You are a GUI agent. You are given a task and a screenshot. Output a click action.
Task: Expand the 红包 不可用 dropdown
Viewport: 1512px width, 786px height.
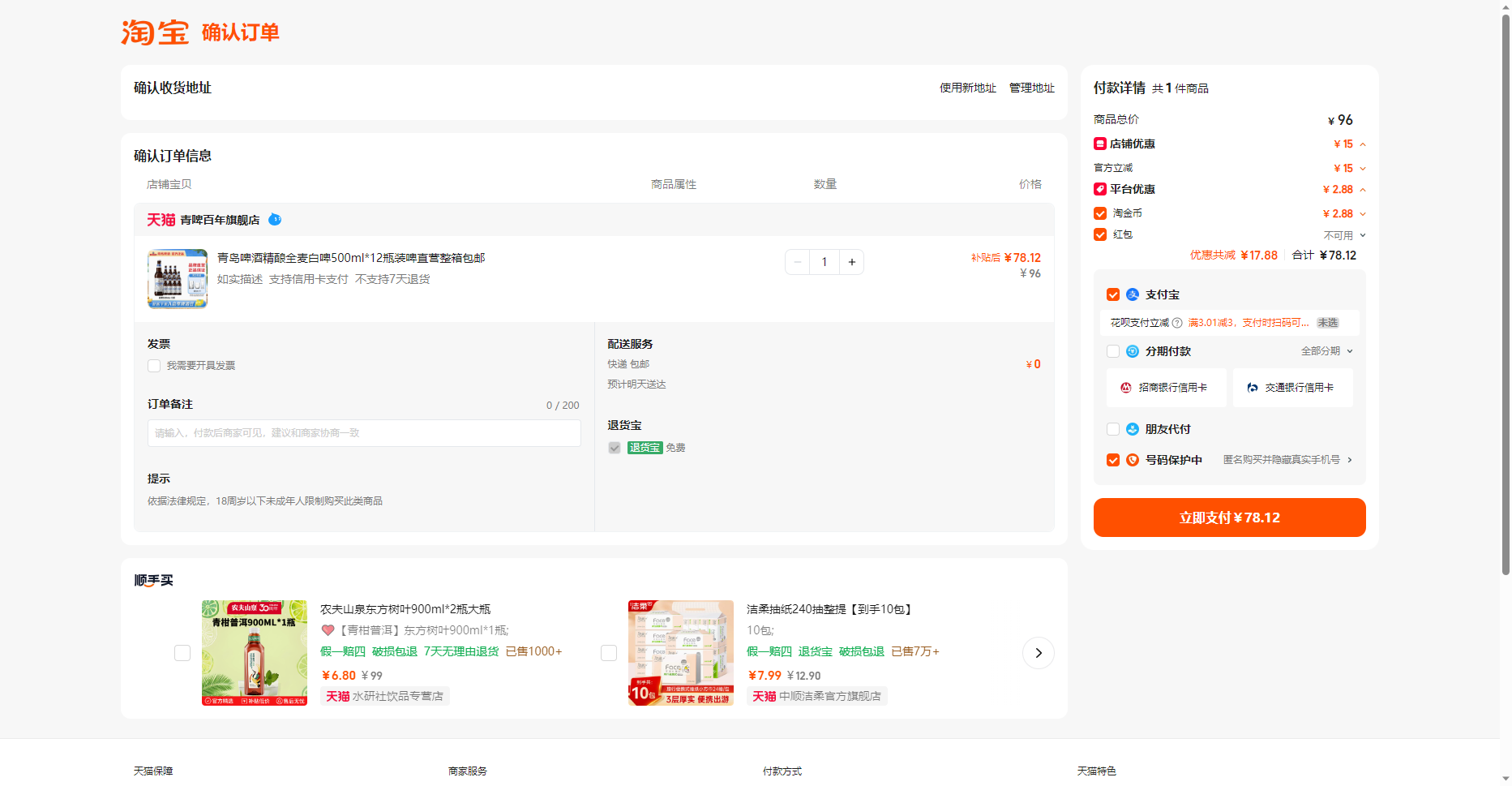coord(1363,235)
